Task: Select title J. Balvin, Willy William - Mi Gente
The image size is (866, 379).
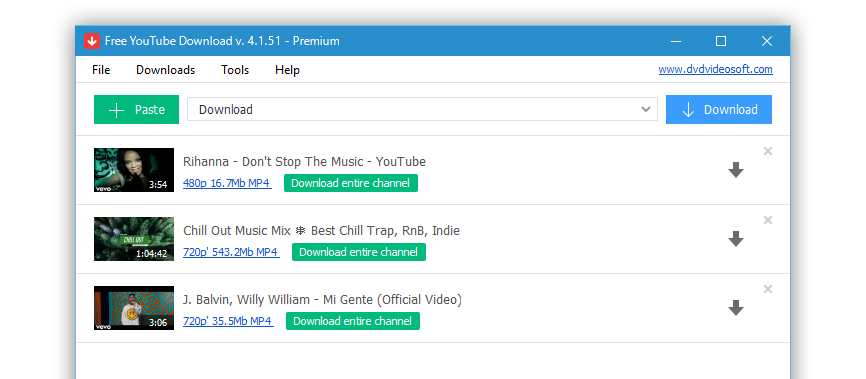Action: tap(323, 299)
